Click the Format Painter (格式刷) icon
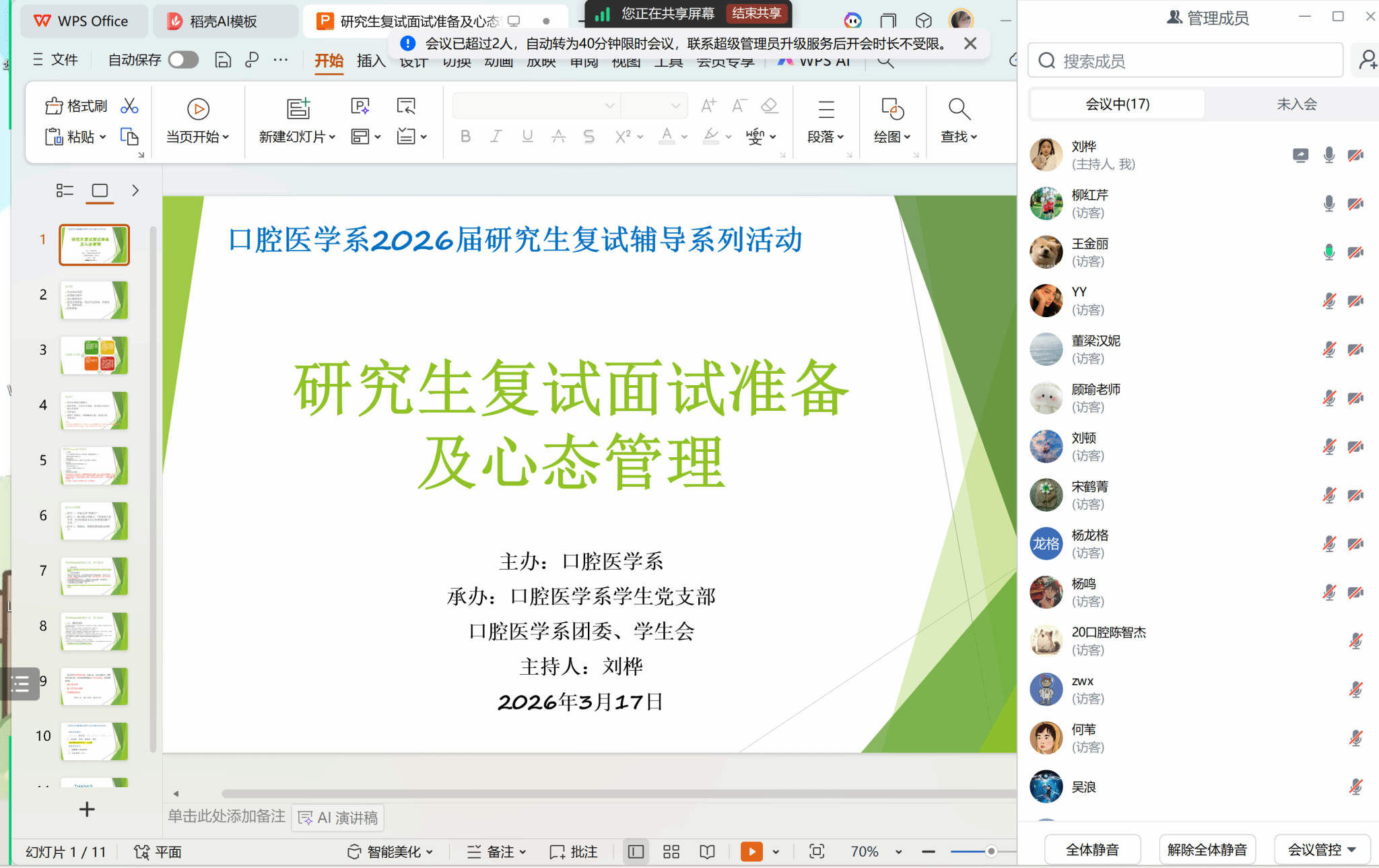Viewport: 1379px width, 868px height. point(55,106)
